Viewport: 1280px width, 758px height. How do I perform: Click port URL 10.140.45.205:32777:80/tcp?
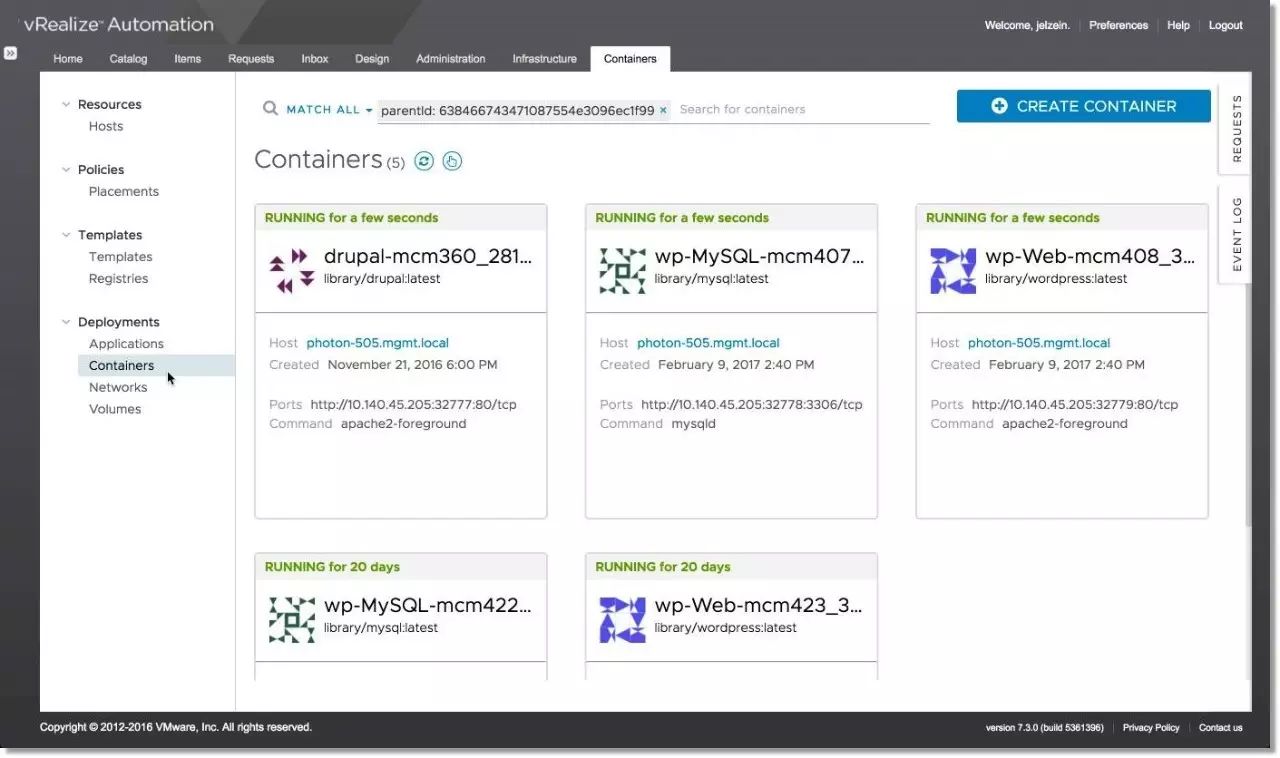(414, 405)
